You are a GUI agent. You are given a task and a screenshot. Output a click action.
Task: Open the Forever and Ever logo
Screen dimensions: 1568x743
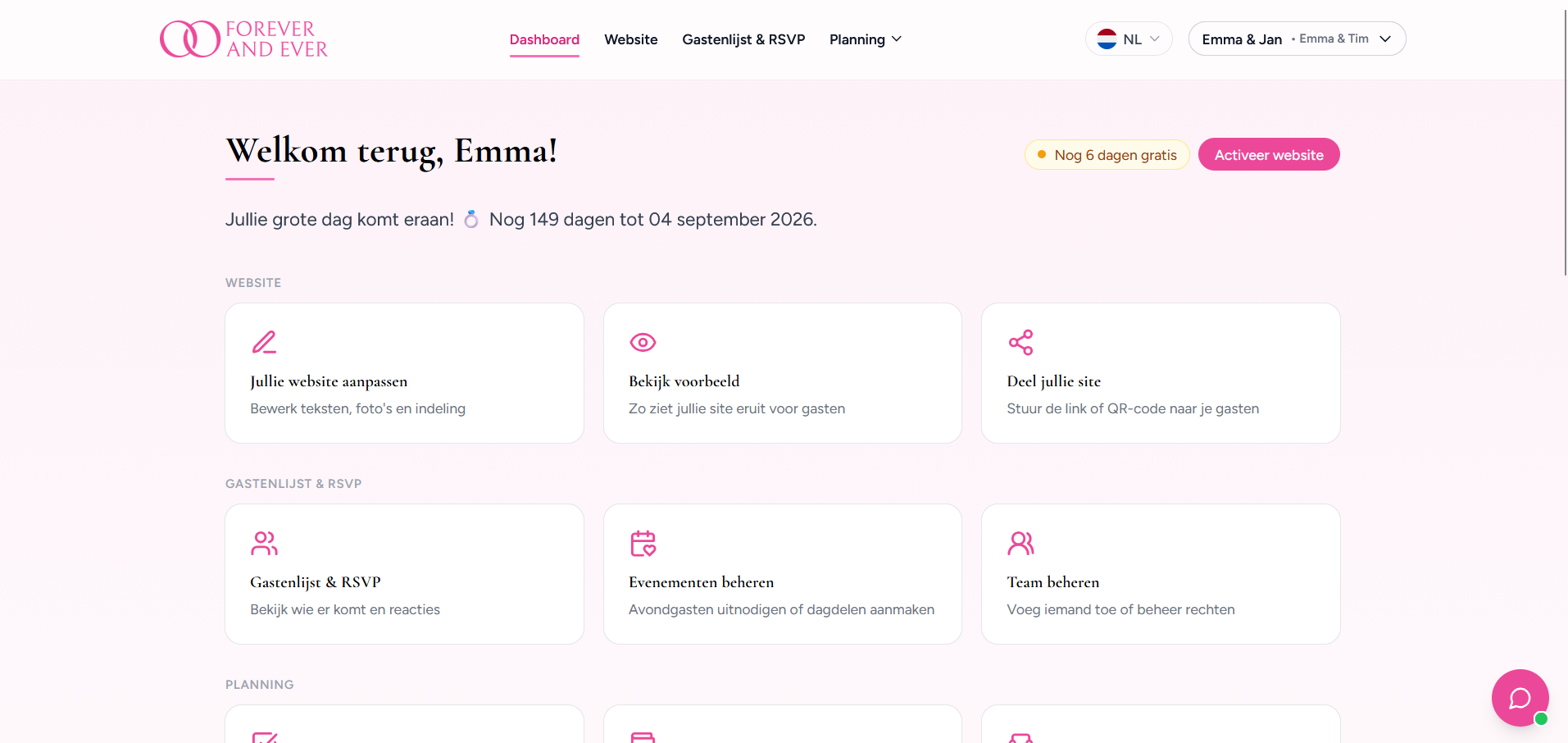243,39
